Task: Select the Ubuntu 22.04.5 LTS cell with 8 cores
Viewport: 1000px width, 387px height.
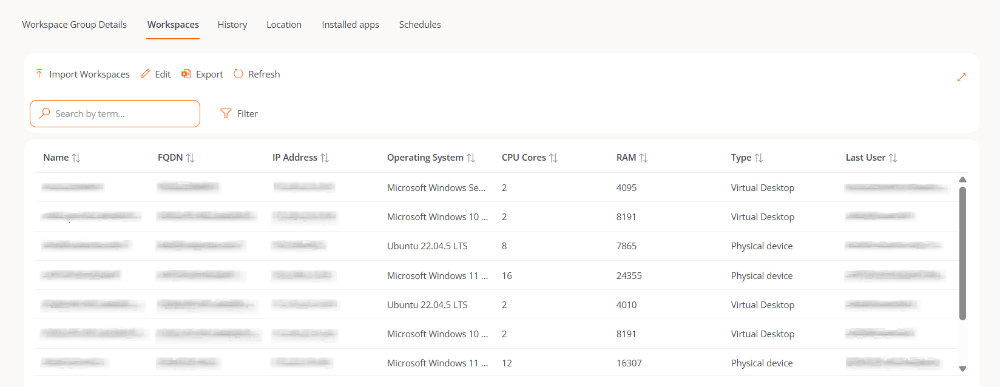Action: click(x=427, y=246)
